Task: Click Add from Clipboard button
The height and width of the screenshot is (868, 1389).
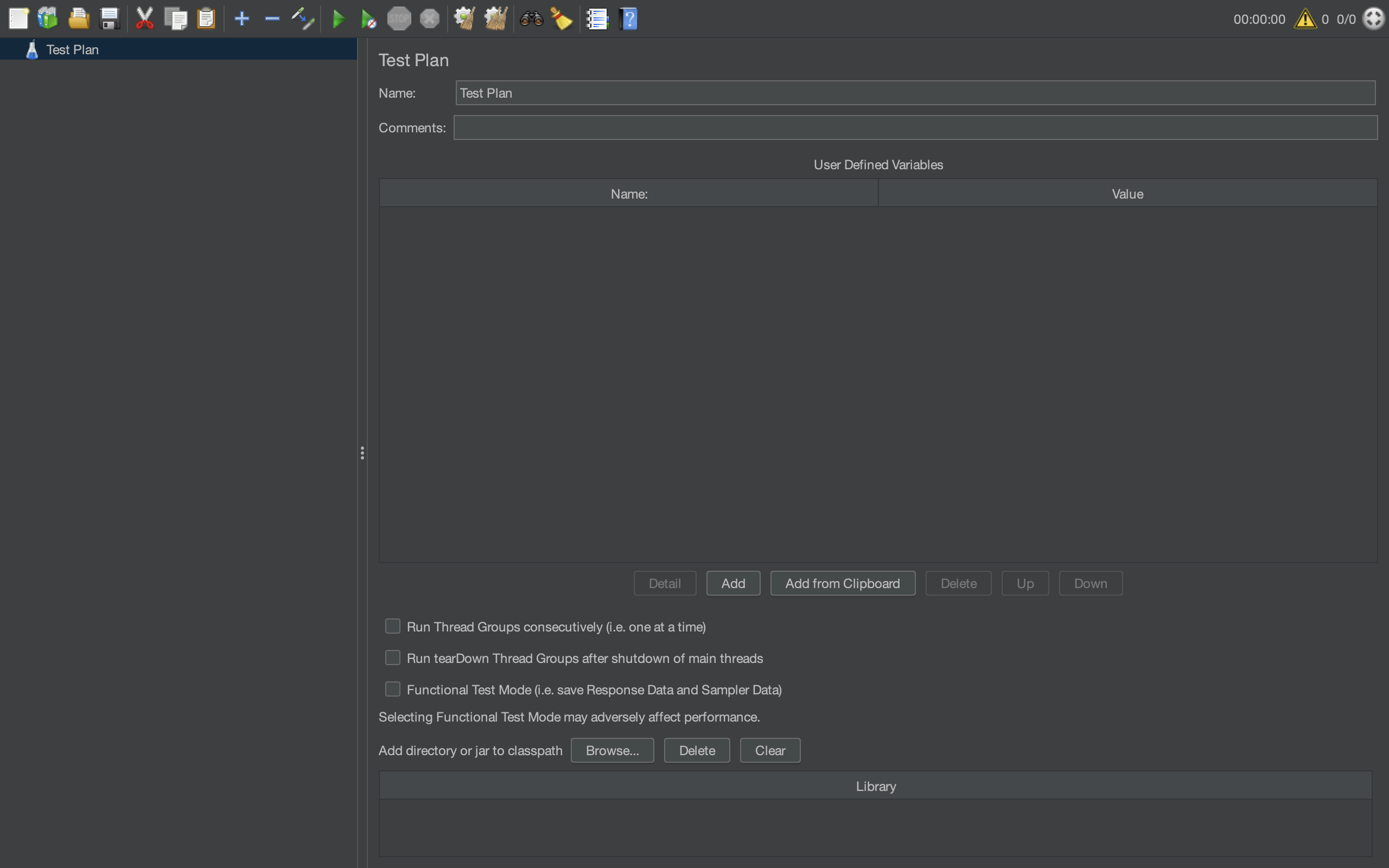Action: click(842, 583)
